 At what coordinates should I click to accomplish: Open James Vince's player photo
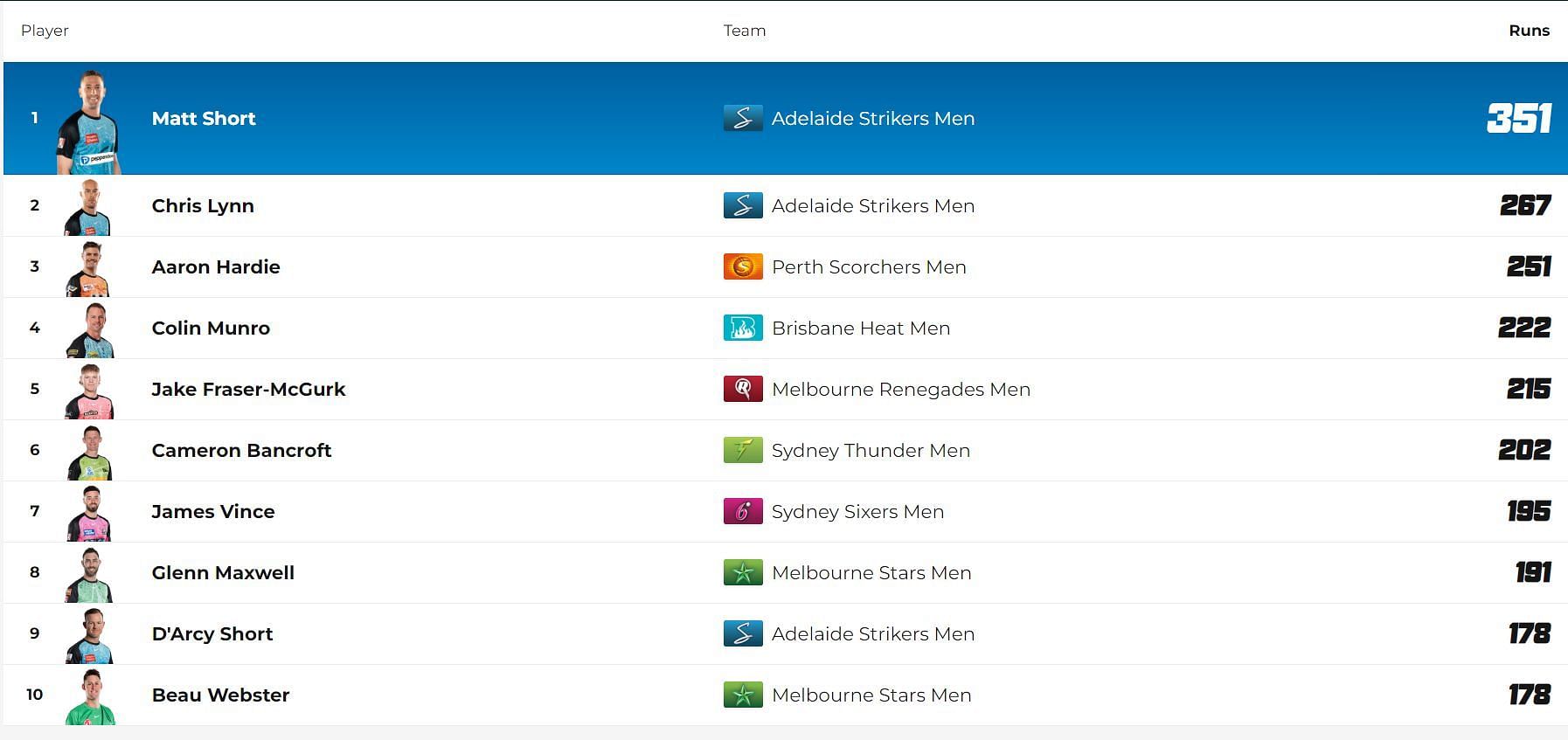[x=89, y=514]
